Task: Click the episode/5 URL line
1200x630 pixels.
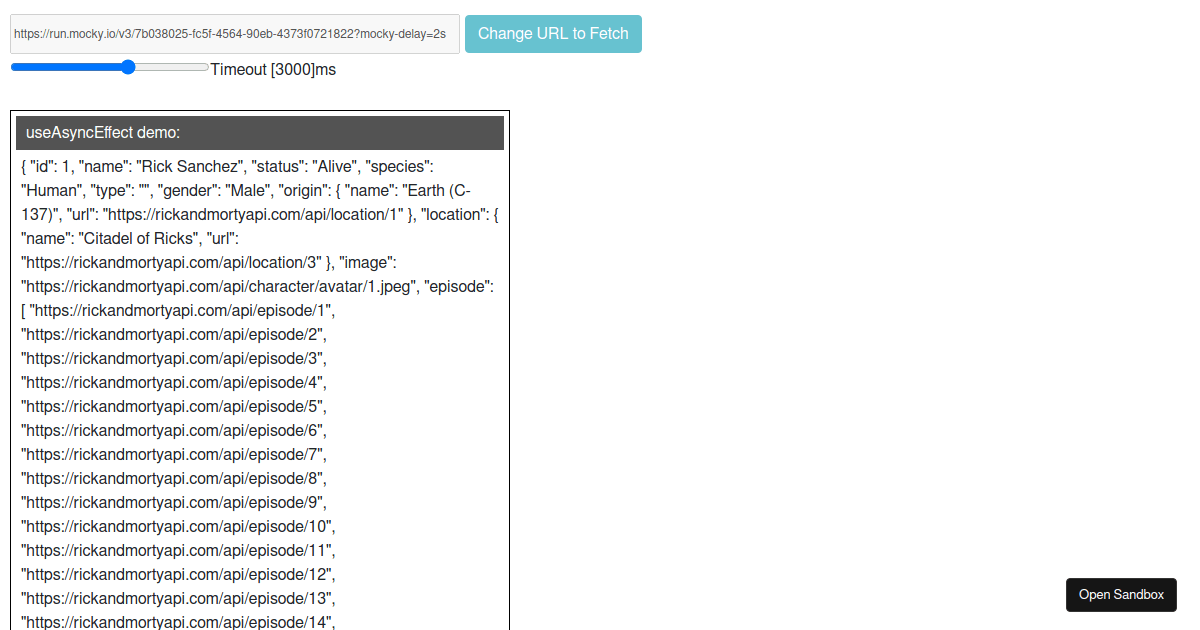Action: tap(174, 406)
